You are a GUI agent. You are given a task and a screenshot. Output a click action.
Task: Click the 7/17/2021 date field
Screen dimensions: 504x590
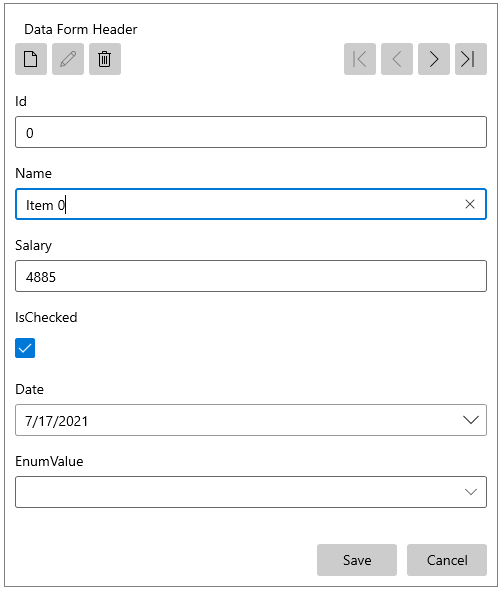click(x=251, y=420)
